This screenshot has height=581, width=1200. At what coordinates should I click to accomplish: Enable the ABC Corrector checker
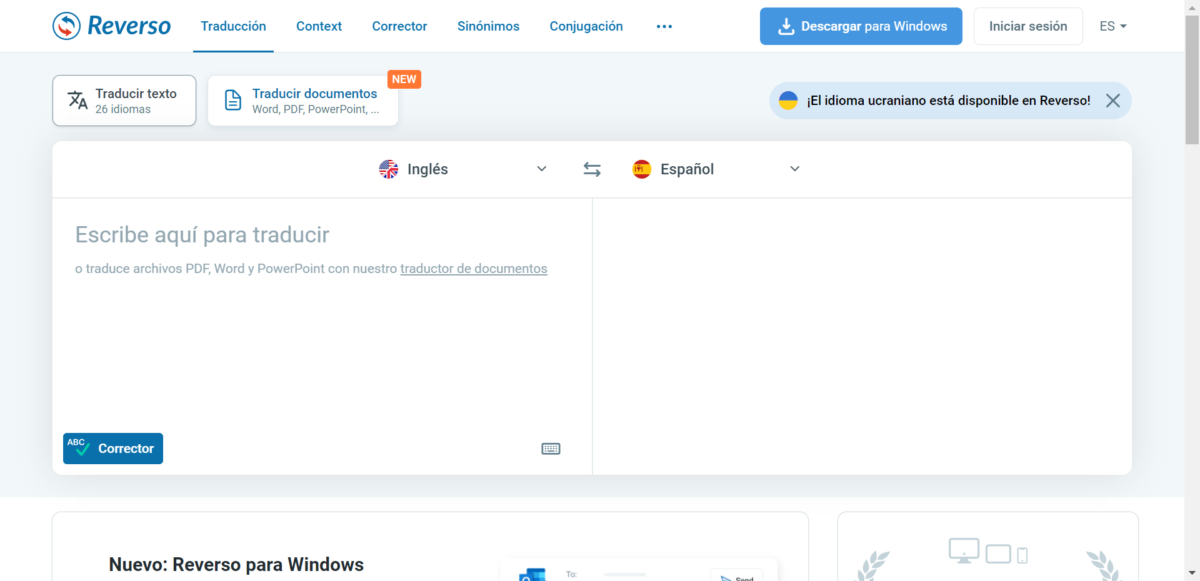(x=112, y=448)
